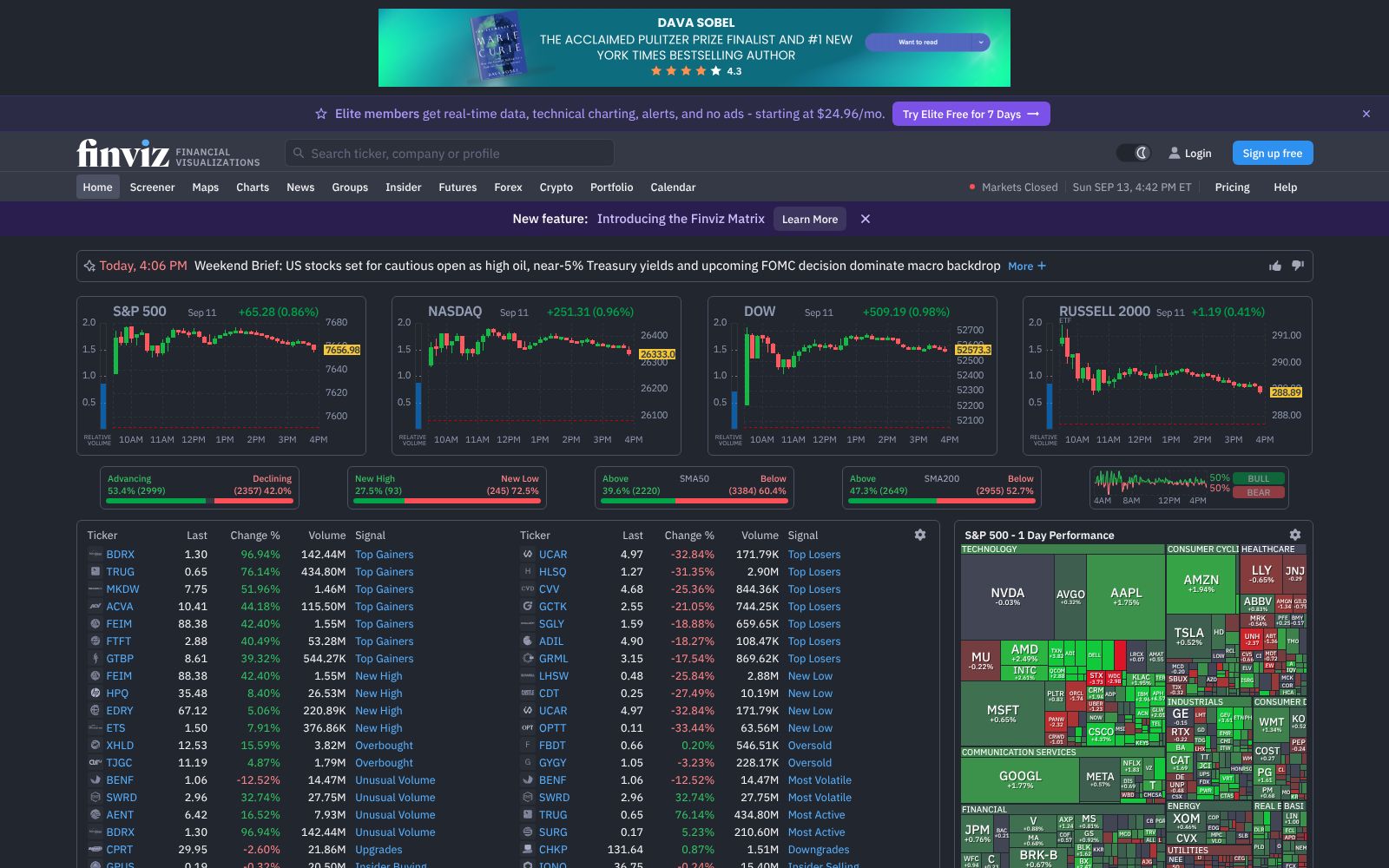The height and width of the screenshot is (868, 1389).
Task: Click Try Elite Free for 7 Days
Action: pyautogui.click(x=971, y=114)
